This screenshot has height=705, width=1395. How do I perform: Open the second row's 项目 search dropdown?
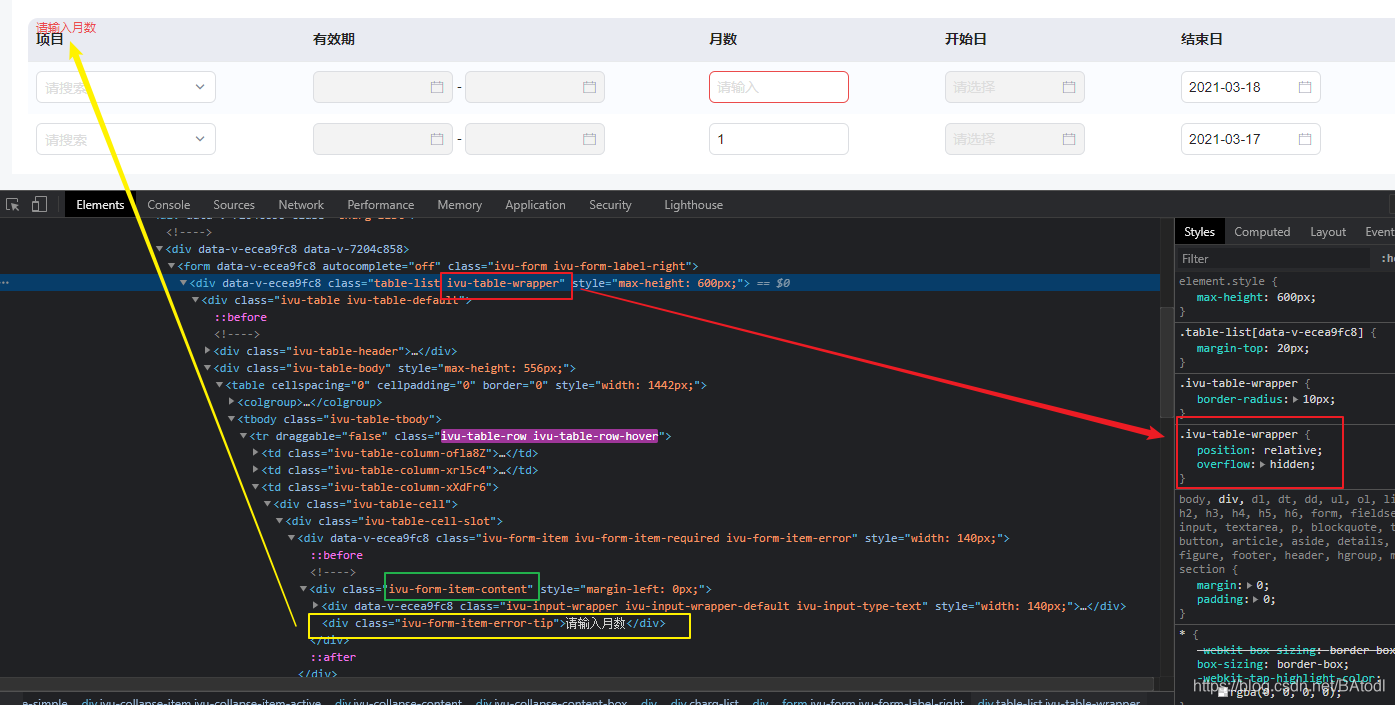(x=126, y=139)
